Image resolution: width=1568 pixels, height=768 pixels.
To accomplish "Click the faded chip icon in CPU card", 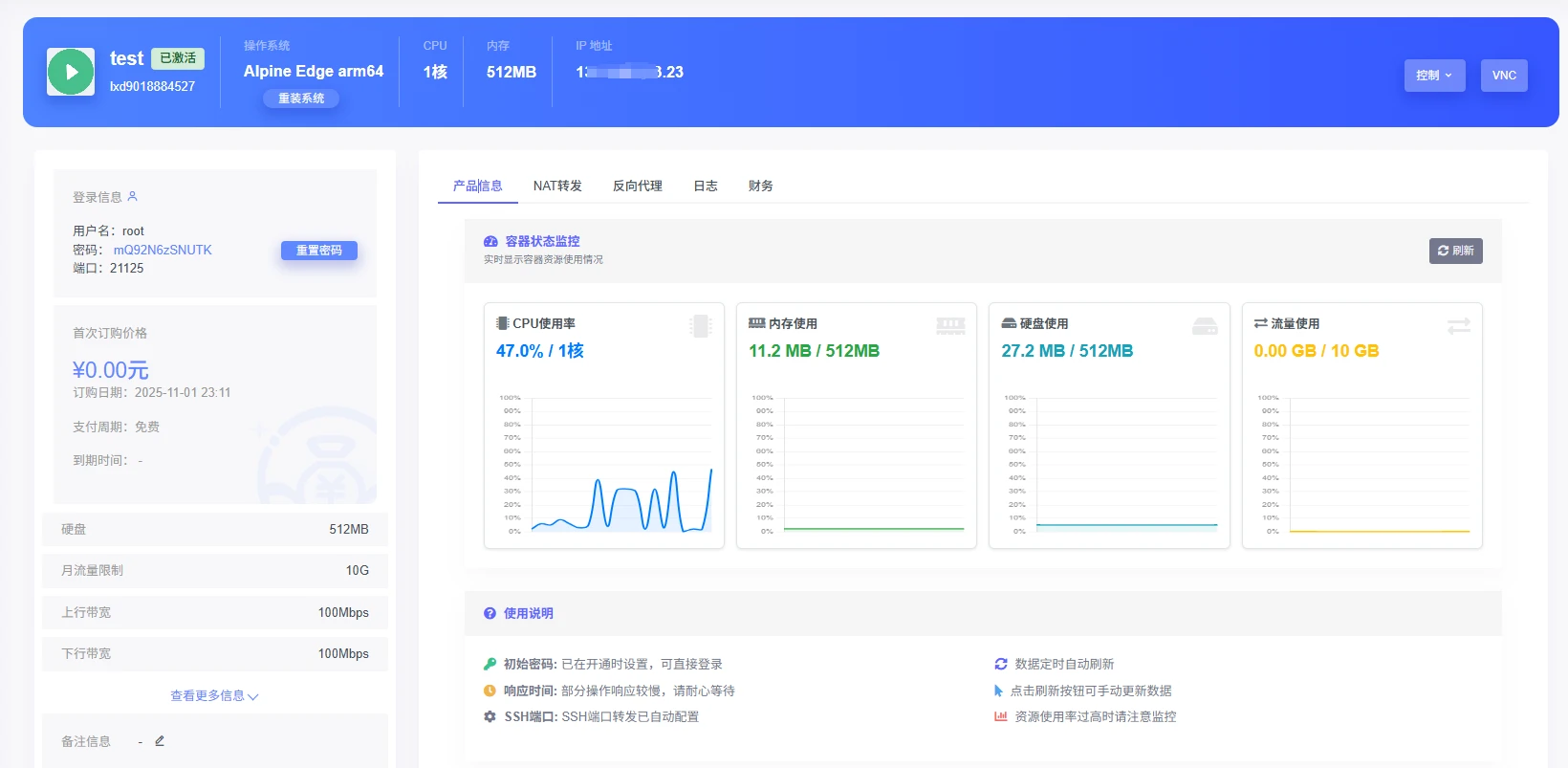I will click(701, 326).
